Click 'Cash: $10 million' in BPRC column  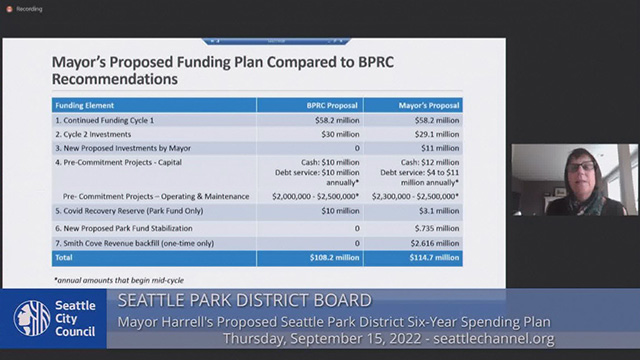330,162
